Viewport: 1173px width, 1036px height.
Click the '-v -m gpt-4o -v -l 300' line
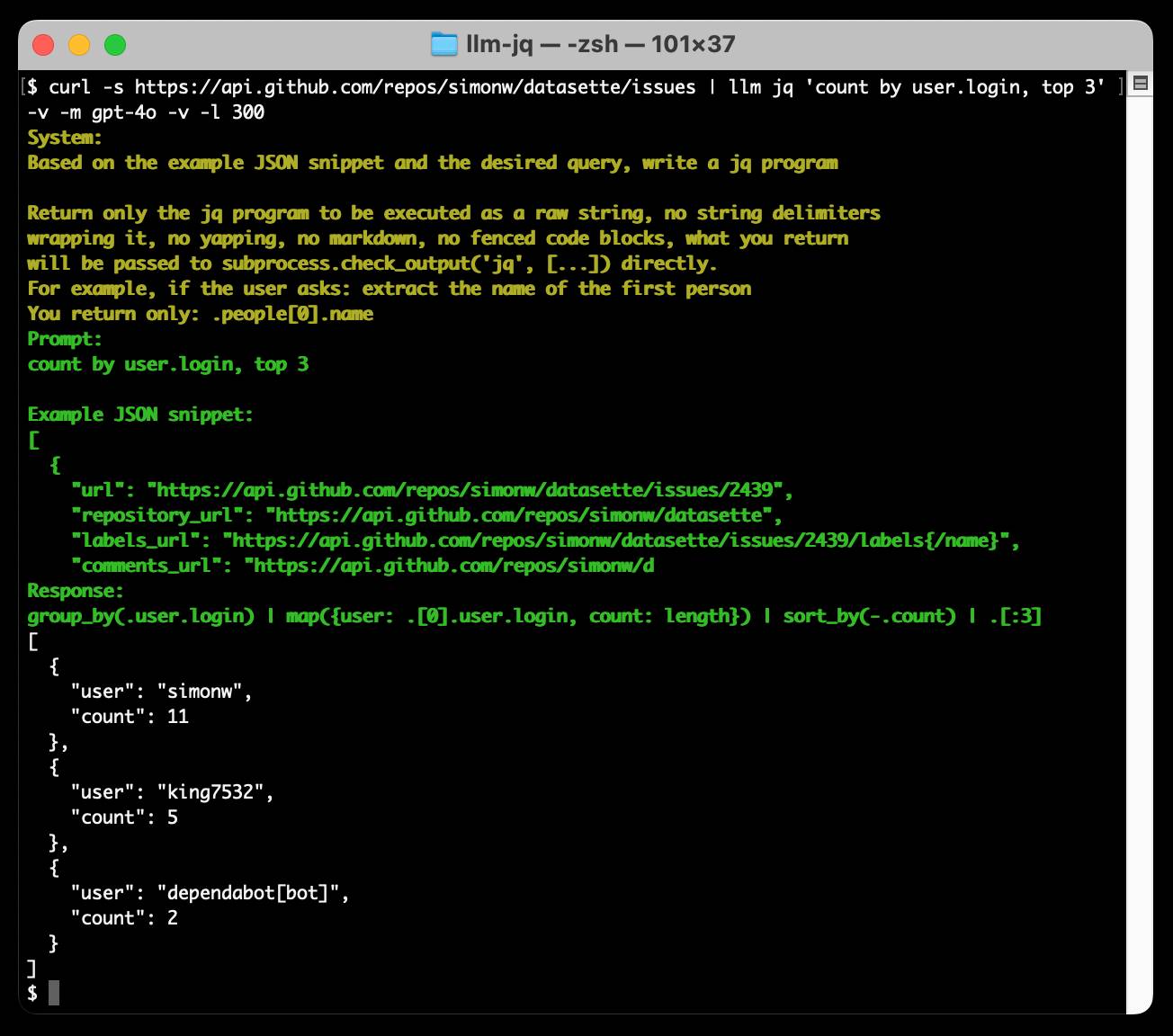(x=146, y=112)
